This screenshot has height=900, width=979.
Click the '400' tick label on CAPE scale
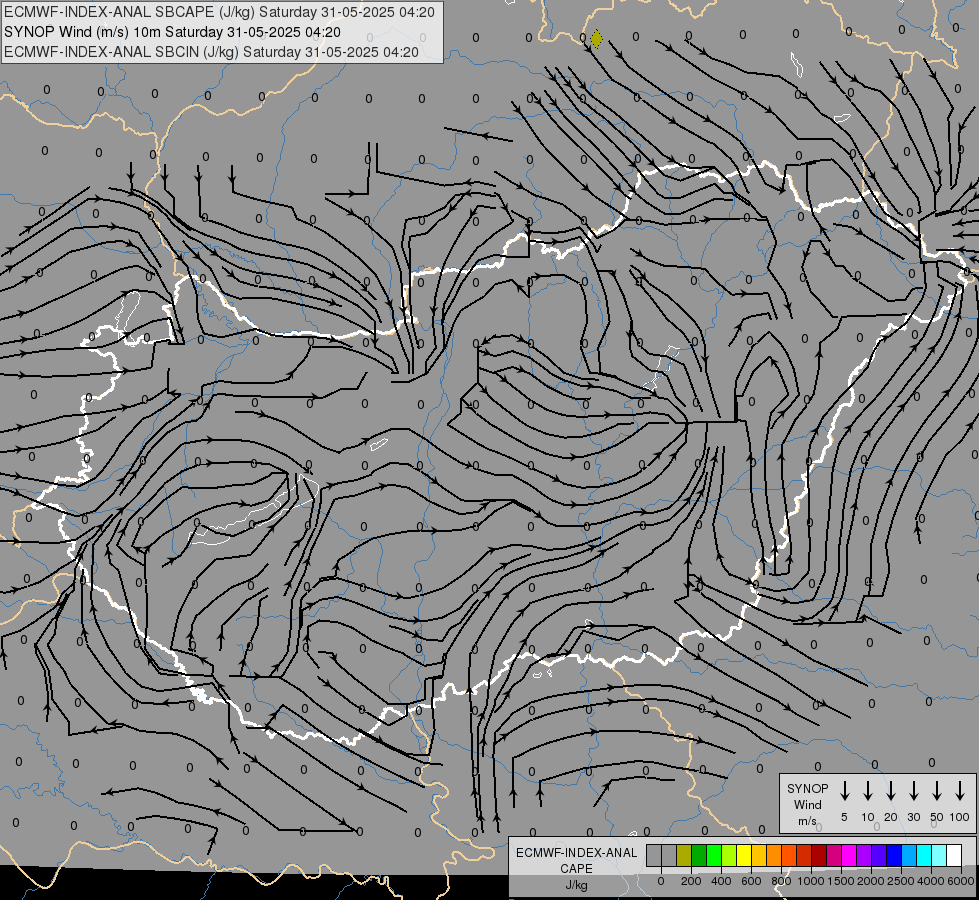pyautogui.click(x=721, y=881)
